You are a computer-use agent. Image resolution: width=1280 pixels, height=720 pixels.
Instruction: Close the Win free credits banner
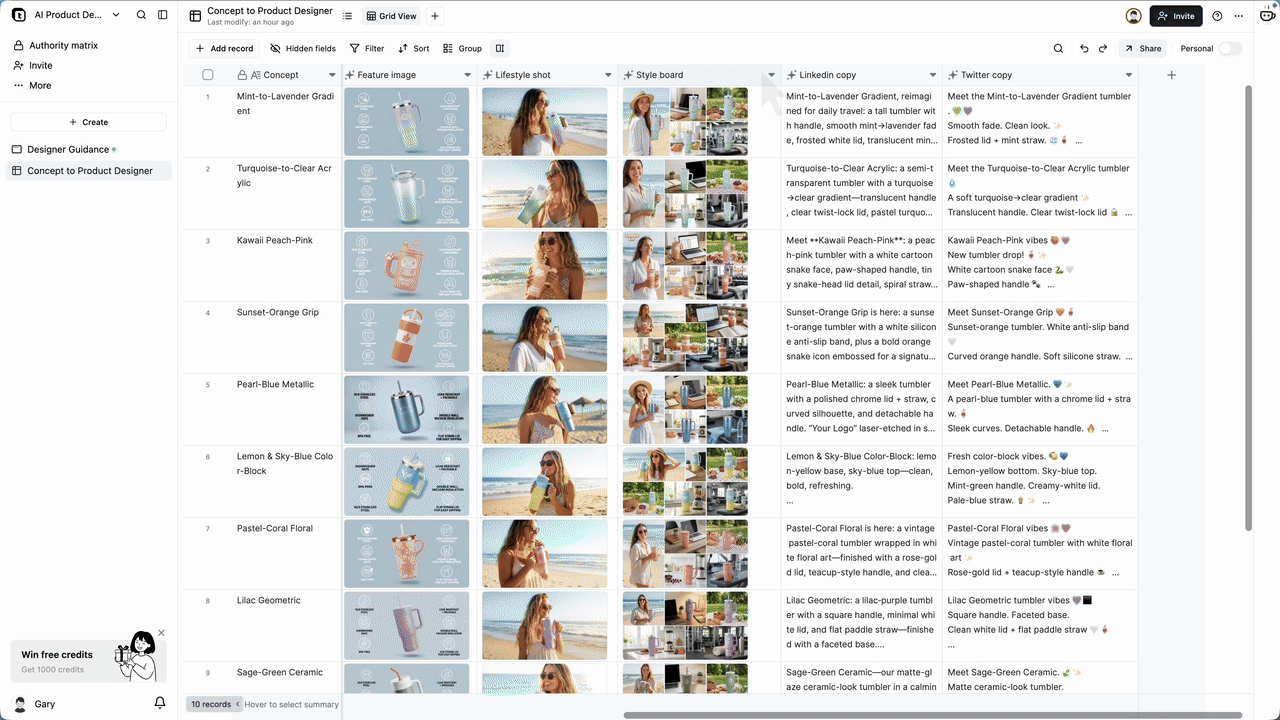pyautogui.click(x=161, y=633)
